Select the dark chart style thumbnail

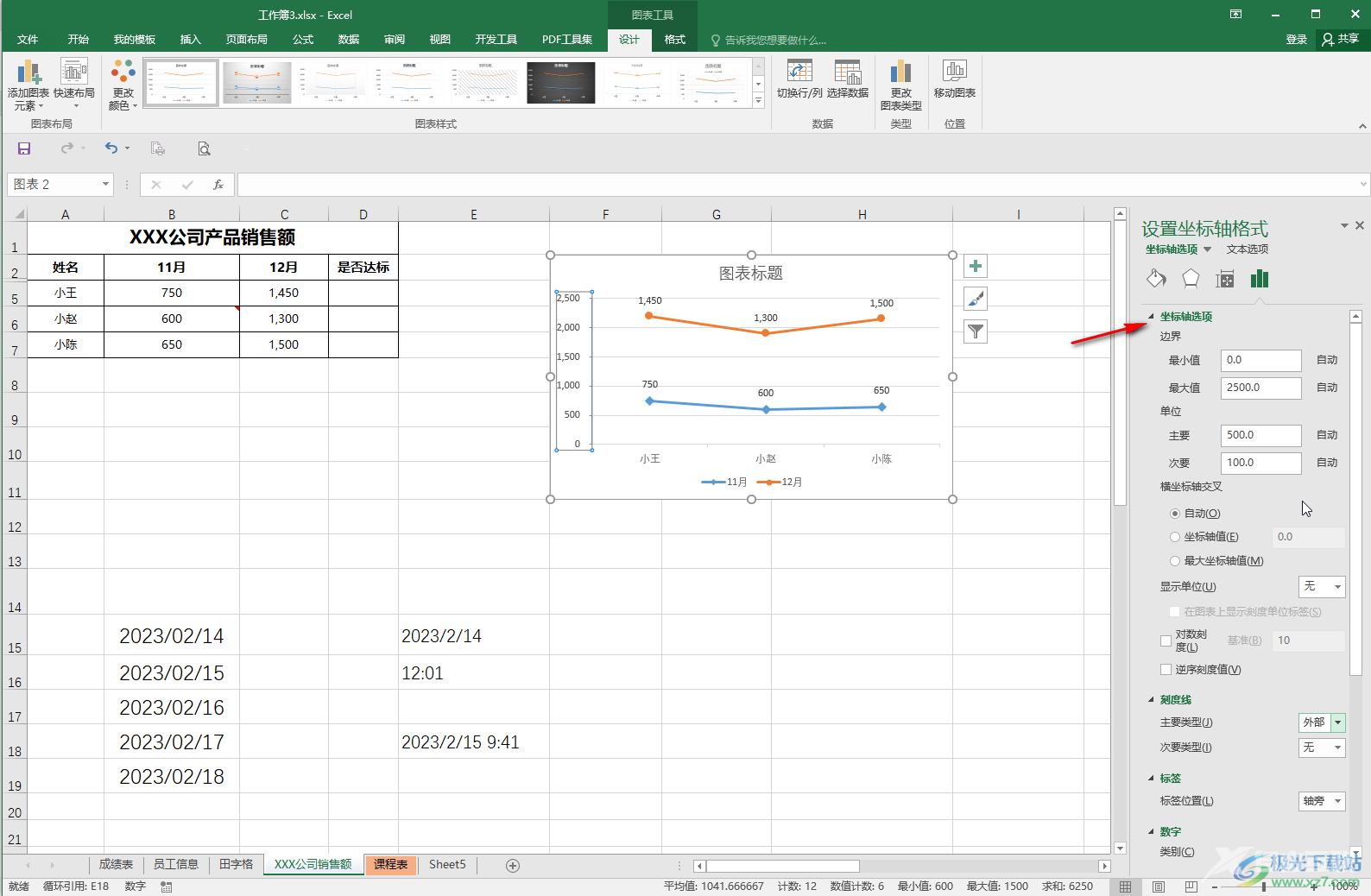pos(561,83)
